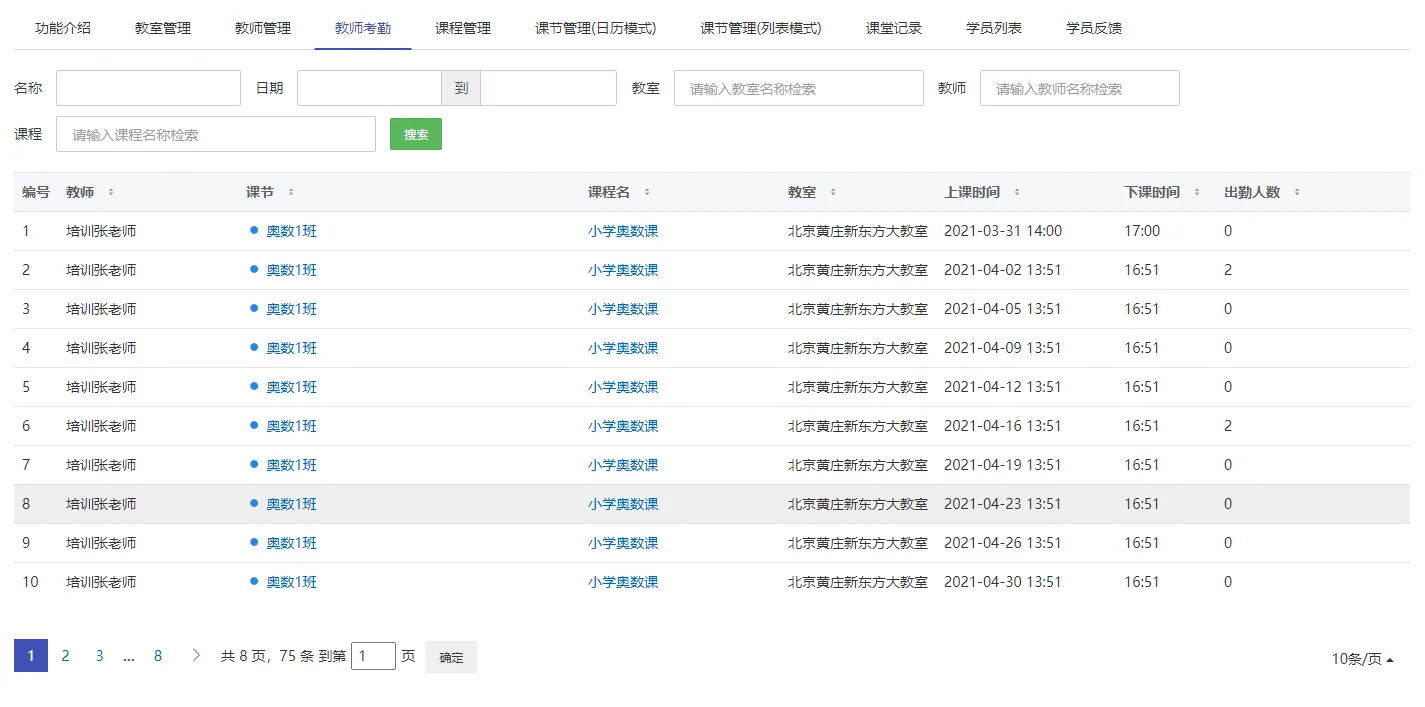Click the 确定 page jump button
Screen dimensions: 1425x707
click(x=451, y=657)
